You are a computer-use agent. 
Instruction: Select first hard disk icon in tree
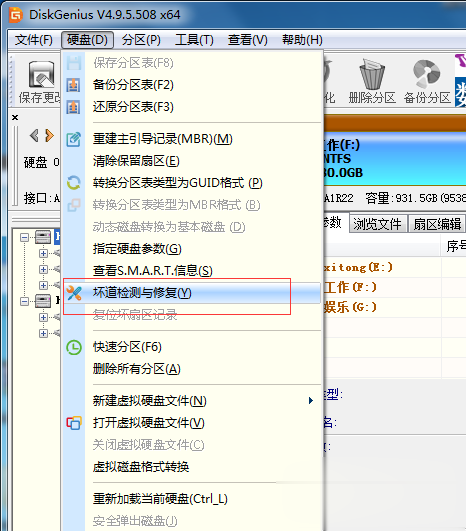[x=43, y=237]
